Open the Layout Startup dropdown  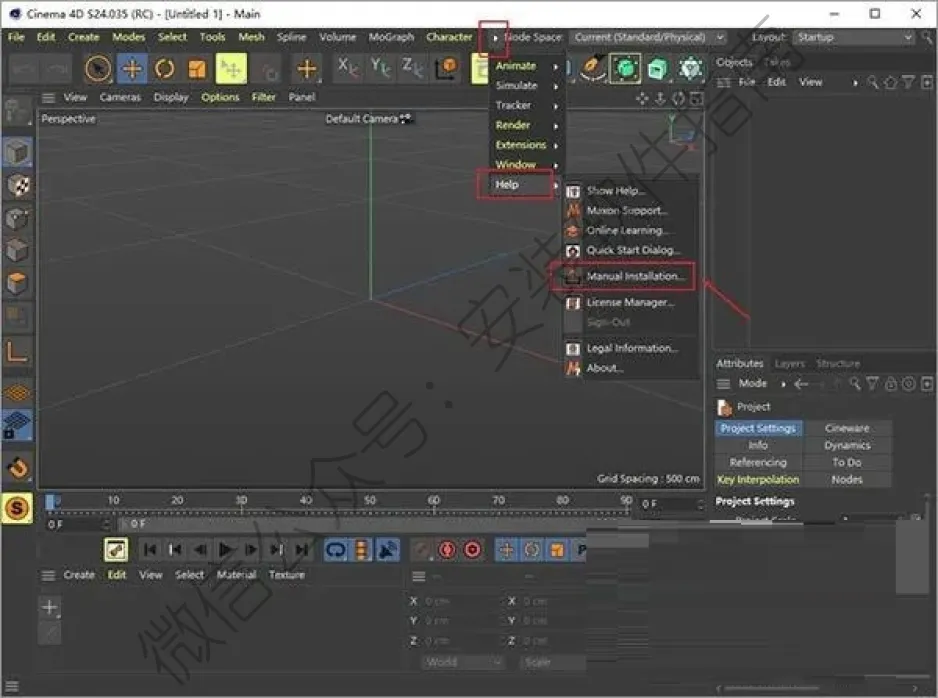(x=853, y=37)
